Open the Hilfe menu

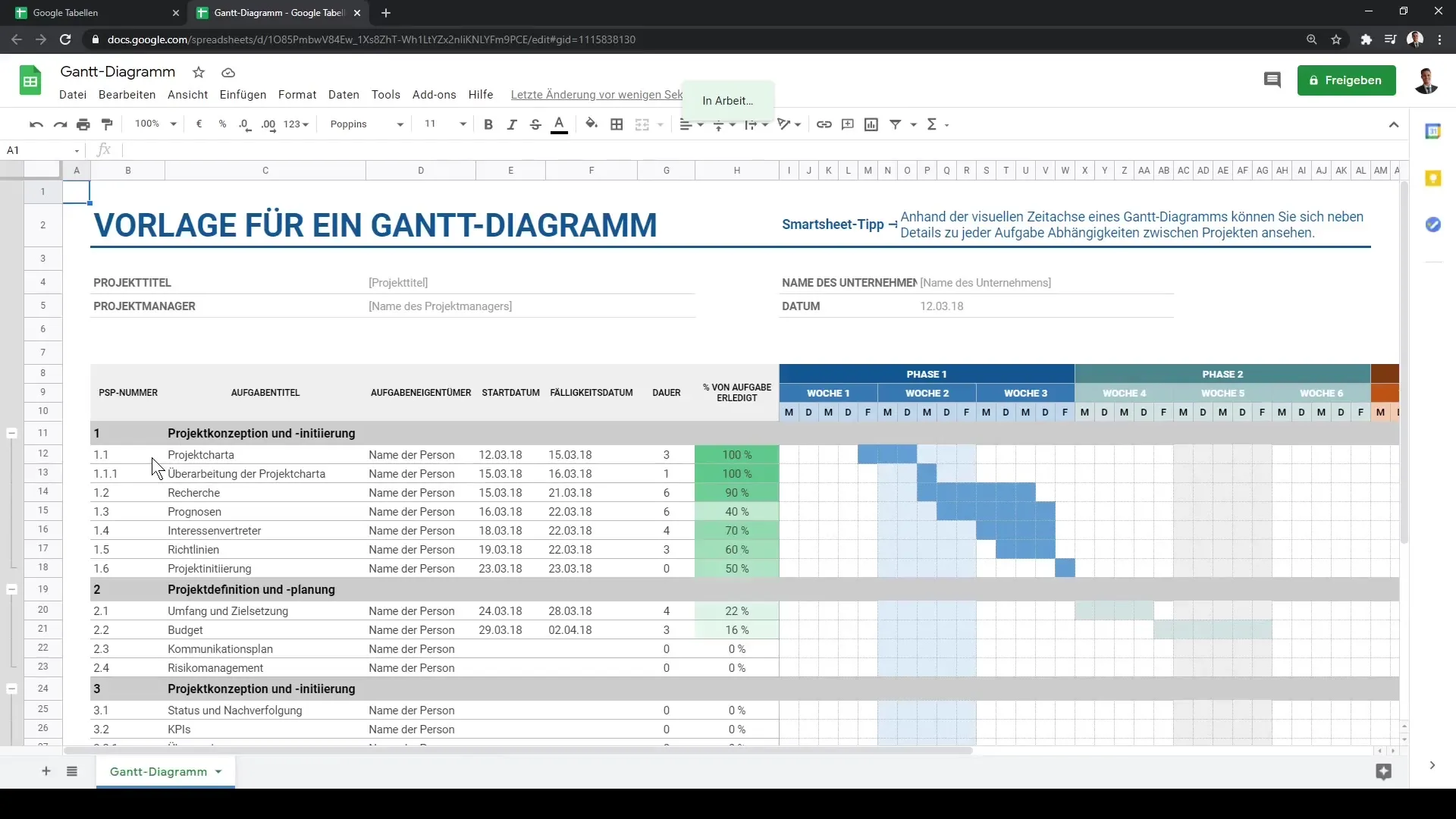pyautogui.click(x=481, y=95)
